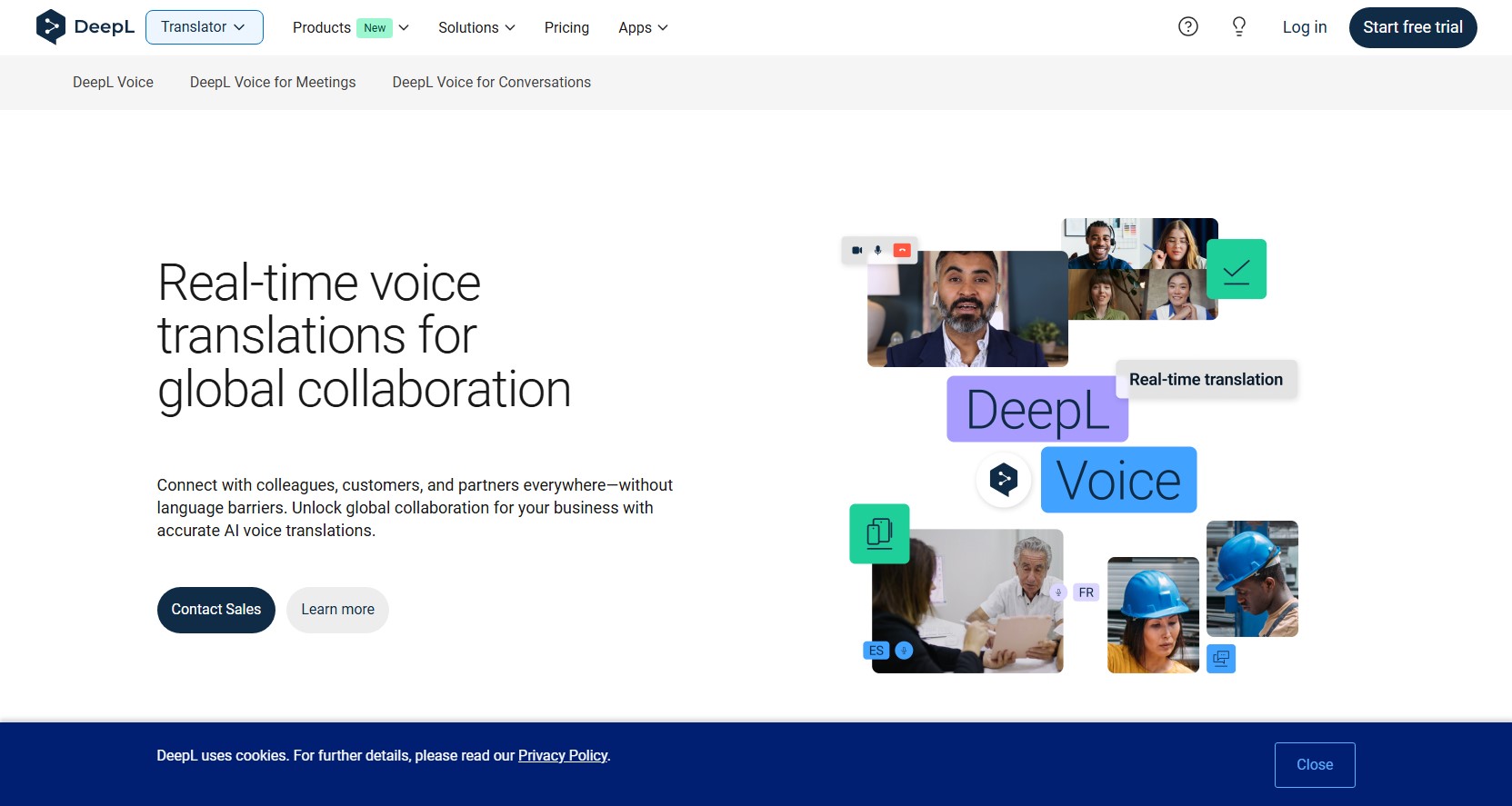Select DeepL Voice for Conversations tab
This screenshot has width=1512, height=806.
coord(491,83)
